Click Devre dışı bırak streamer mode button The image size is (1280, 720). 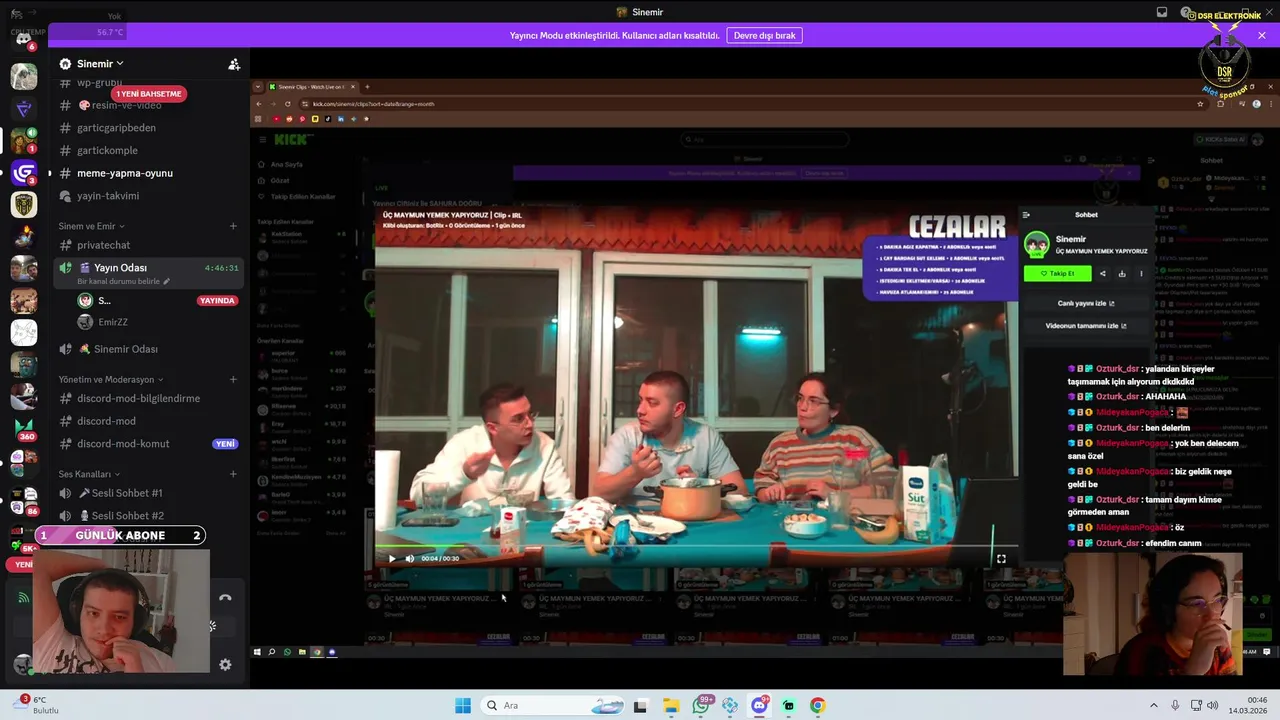[764, 35]
